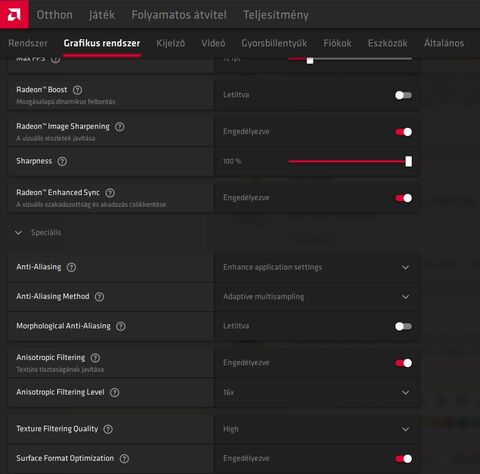The image size is (480, 474).
Task: Open the Eszközök tab
Action: (x=388, y=43)
